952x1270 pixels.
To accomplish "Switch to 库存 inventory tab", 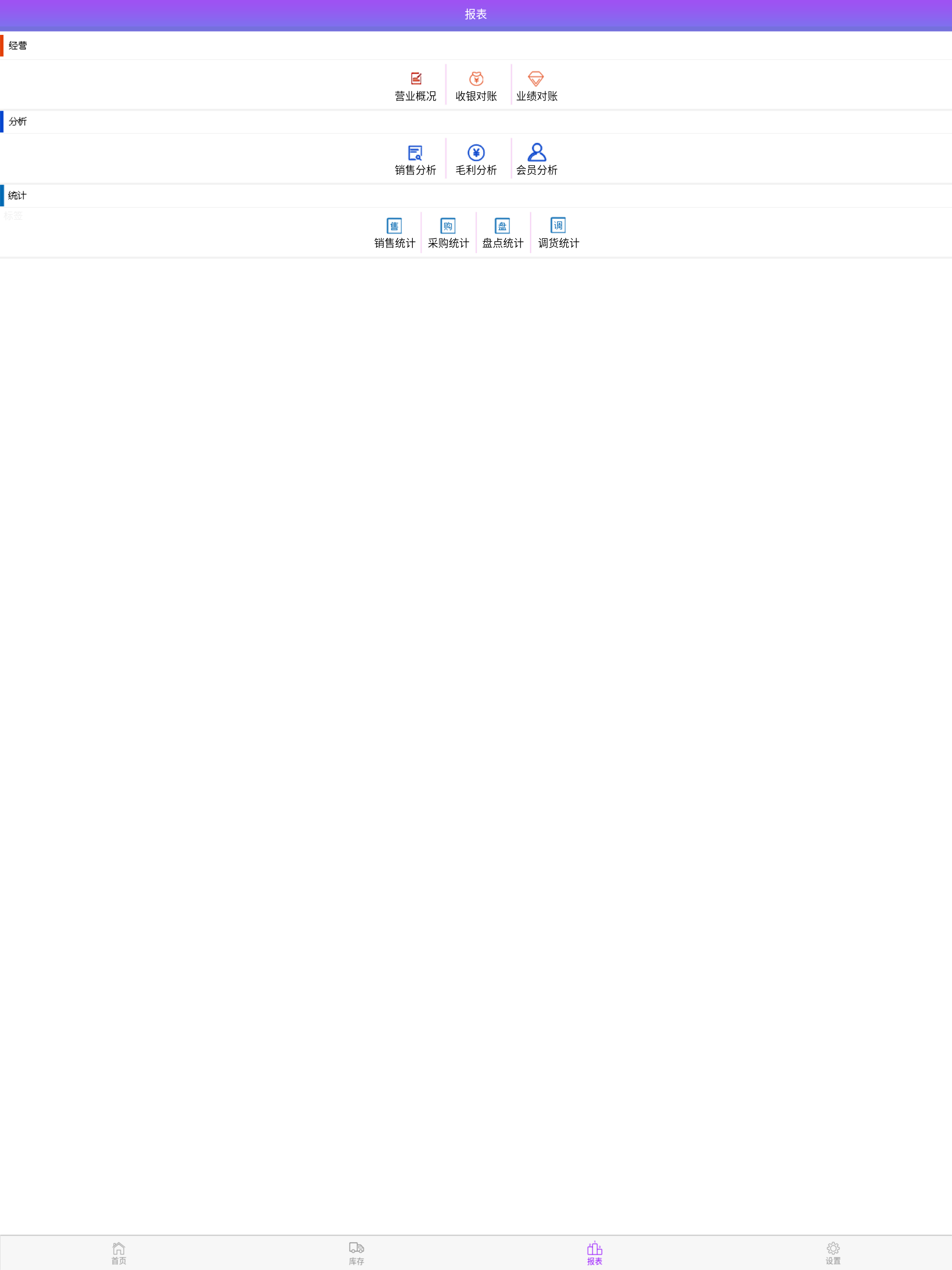I will (357, 1253).
